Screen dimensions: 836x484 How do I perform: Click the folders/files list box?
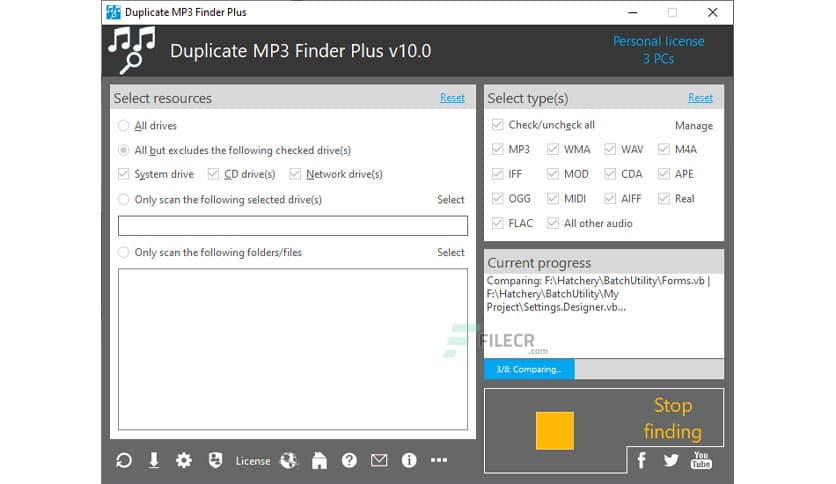293,349
